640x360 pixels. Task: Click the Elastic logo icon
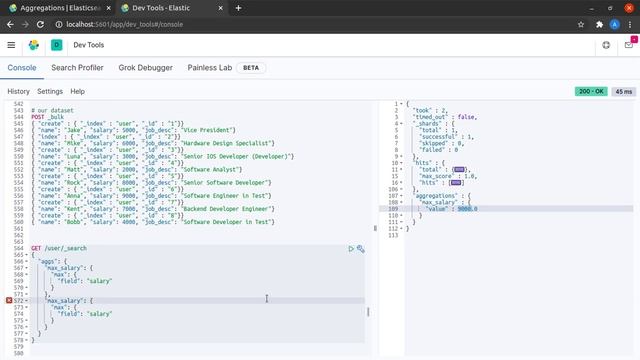pyautogui.click(x=34, y=45)
